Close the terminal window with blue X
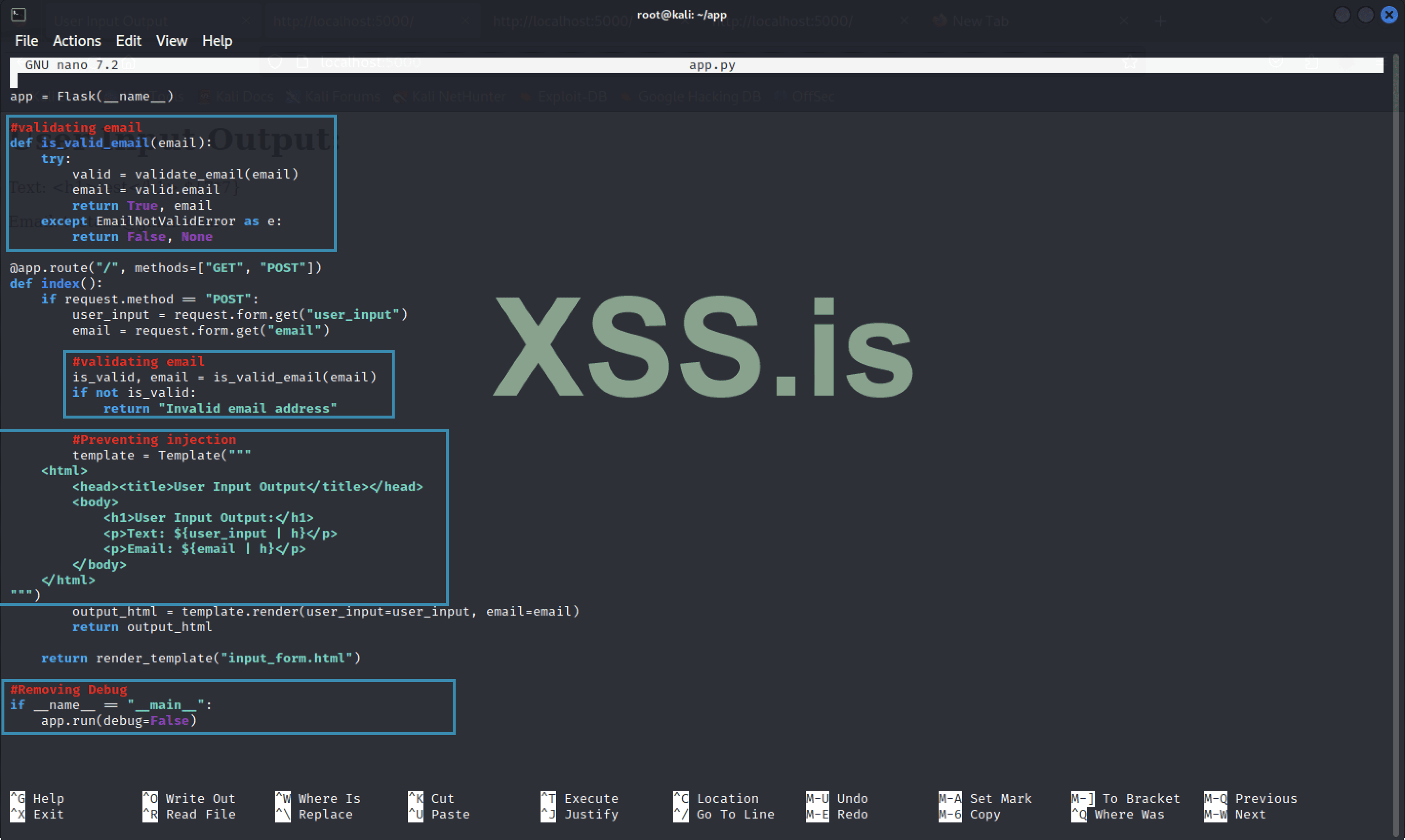Image resolution: width=1405 pixels, height=840 pixels. (x=1389, y=15)
